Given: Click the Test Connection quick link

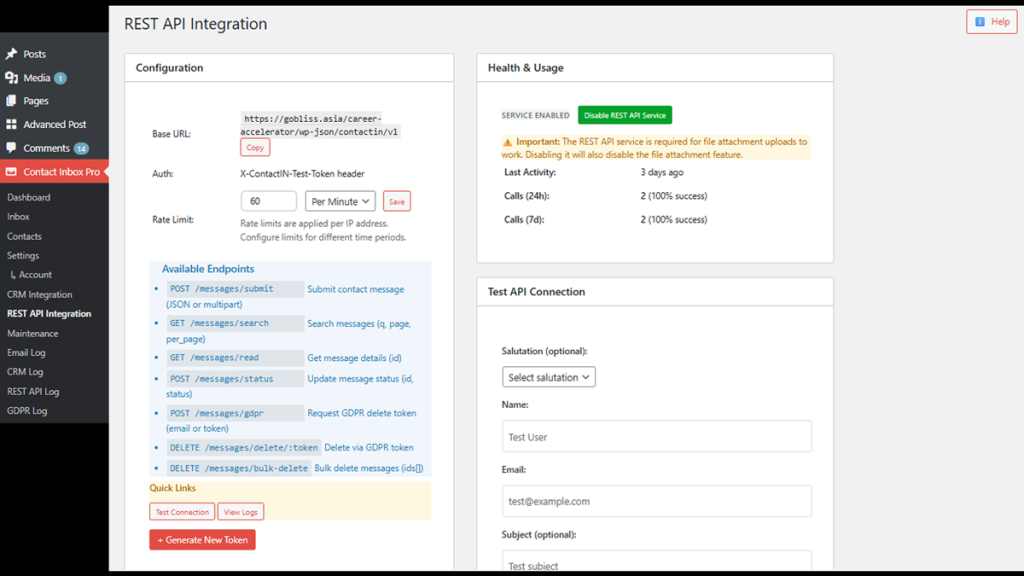Looking at the screenshot, I should [182, 512].
